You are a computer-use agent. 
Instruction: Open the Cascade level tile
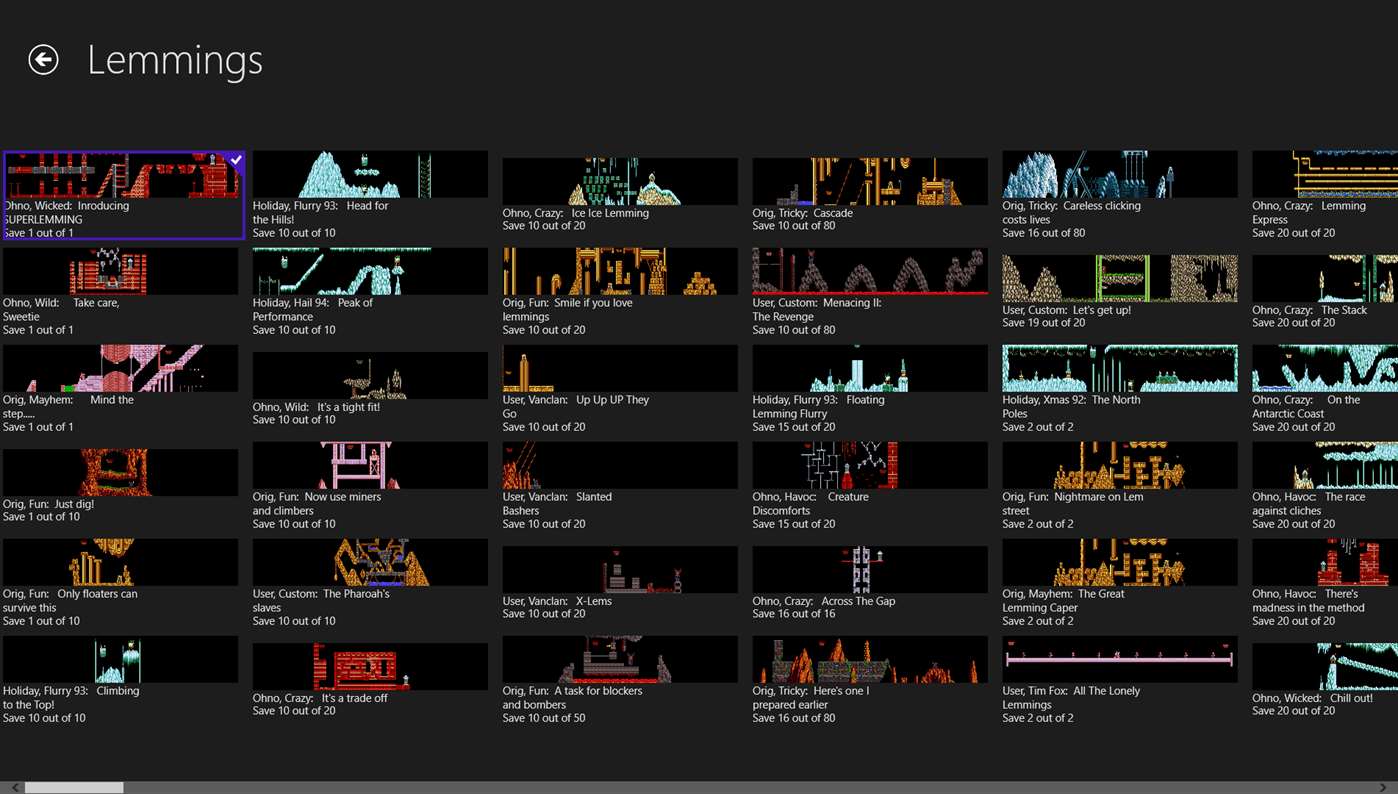870,195
